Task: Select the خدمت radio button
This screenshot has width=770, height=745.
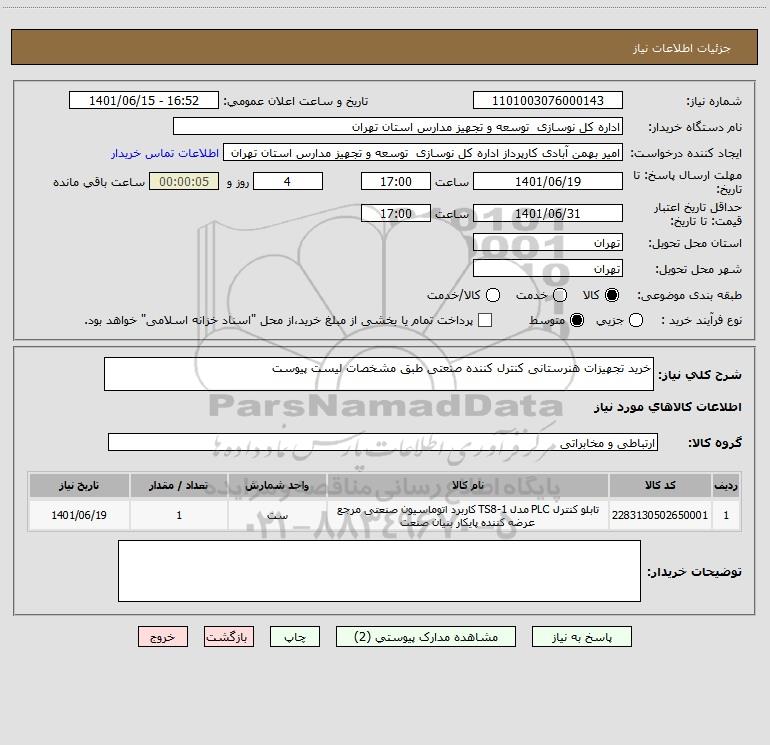Action: point(560,295)
